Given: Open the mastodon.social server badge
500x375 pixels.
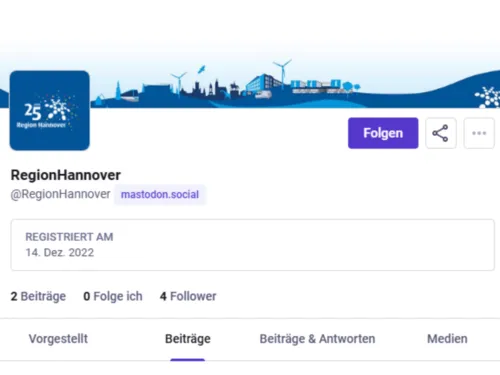Looking at the screenshot, I should pos(160,194).
